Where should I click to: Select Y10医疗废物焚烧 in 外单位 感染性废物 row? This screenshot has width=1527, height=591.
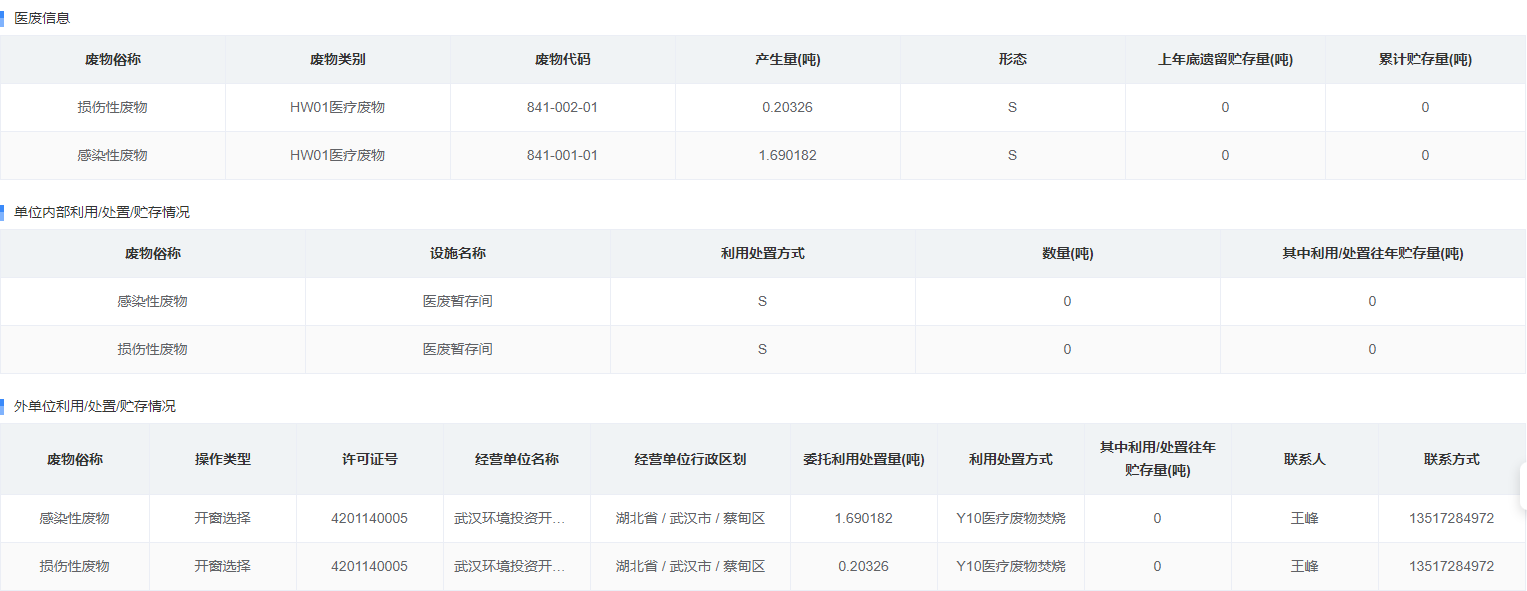click(x=1011, y=518)
